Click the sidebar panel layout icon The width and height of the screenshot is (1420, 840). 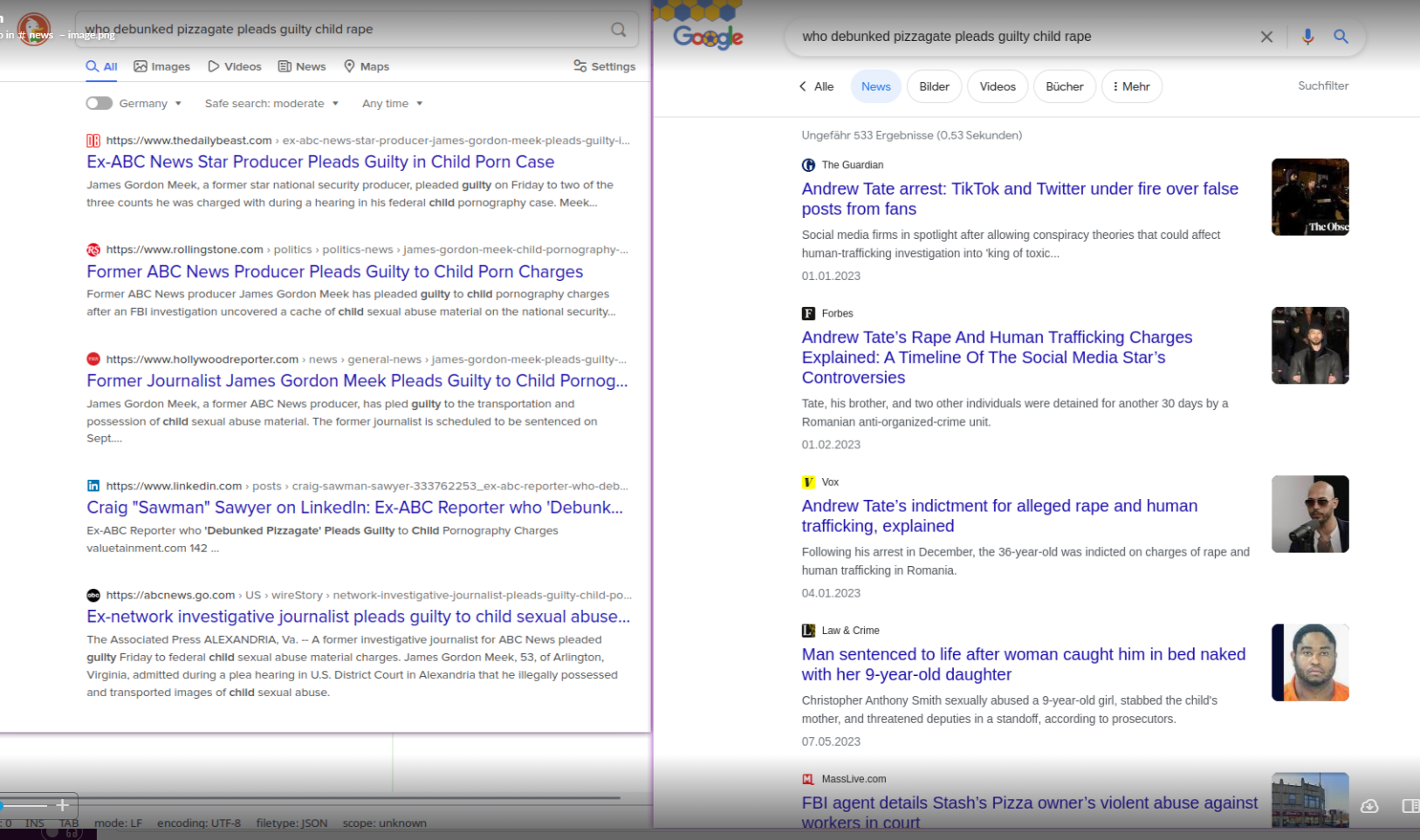(1410, 806)
